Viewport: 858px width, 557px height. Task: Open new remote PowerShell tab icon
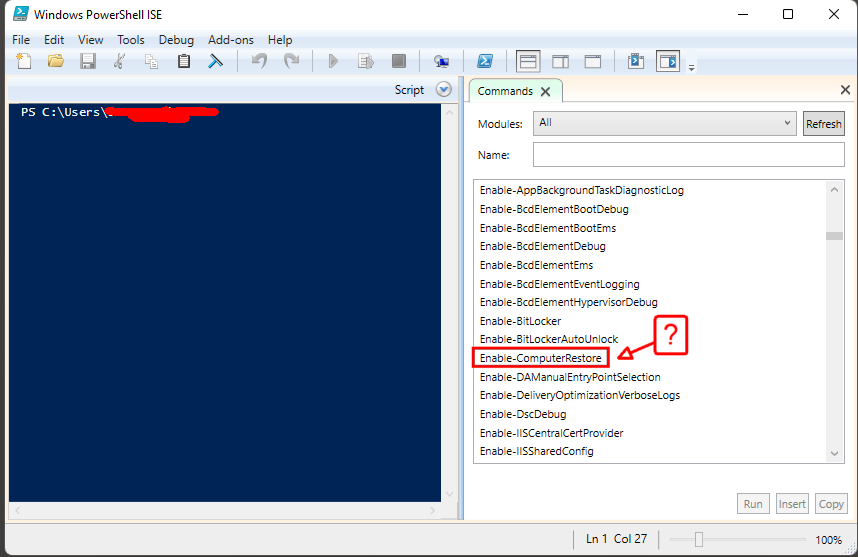(x=442, y=61)
